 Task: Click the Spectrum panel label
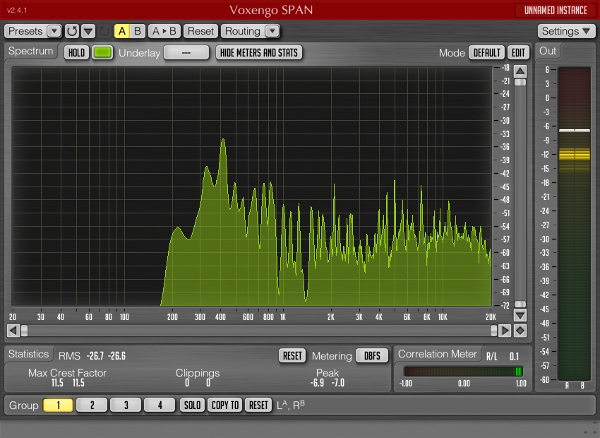click(x=31, y=51)
